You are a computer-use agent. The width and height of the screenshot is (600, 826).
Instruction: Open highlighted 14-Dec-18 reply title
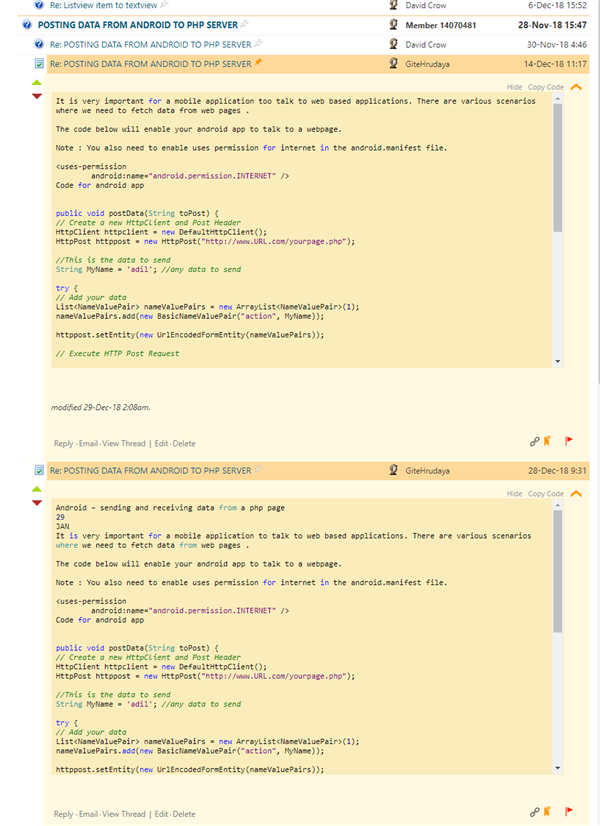151,64
